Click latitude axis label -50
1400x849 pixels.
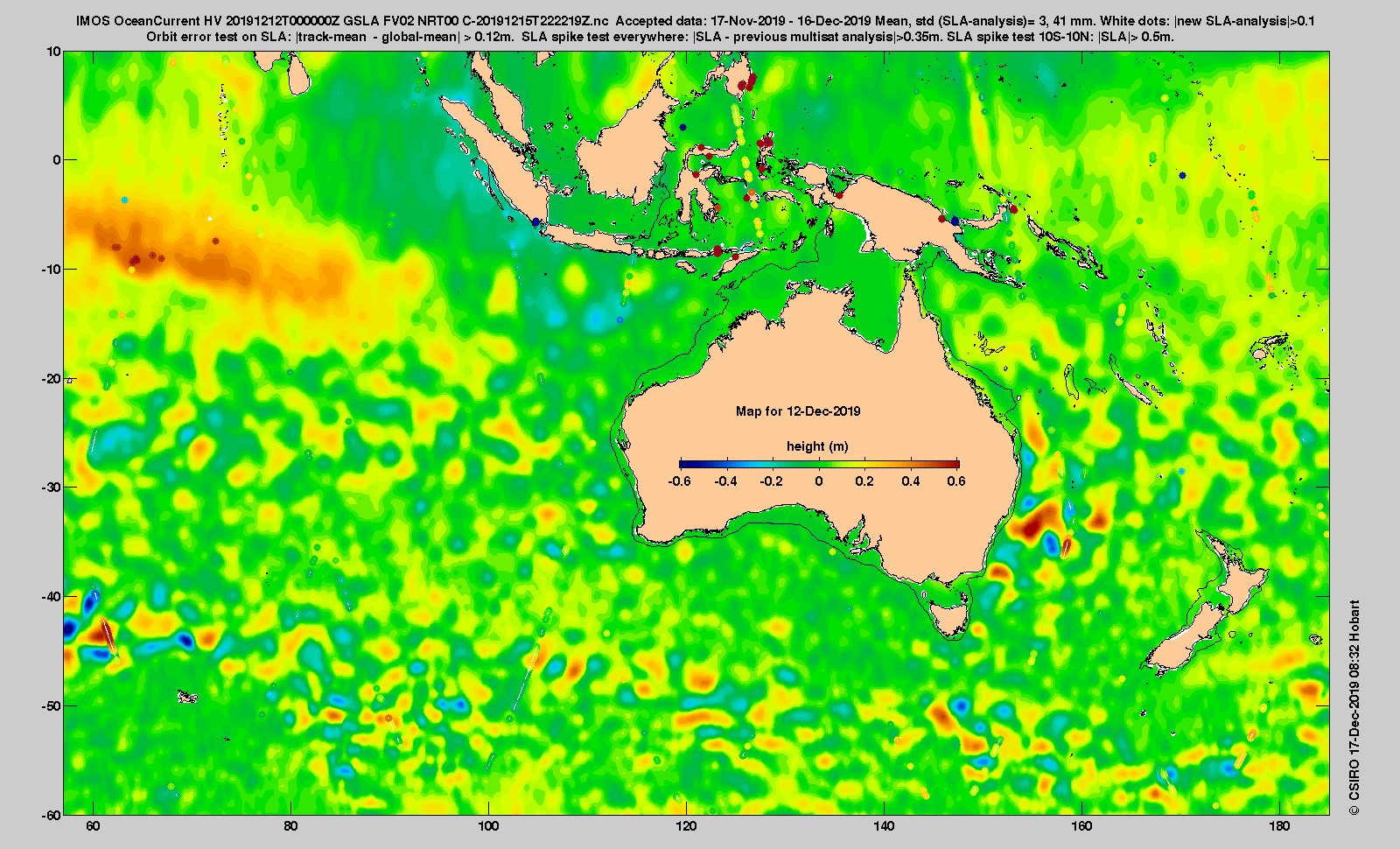[x=52, y=705]
